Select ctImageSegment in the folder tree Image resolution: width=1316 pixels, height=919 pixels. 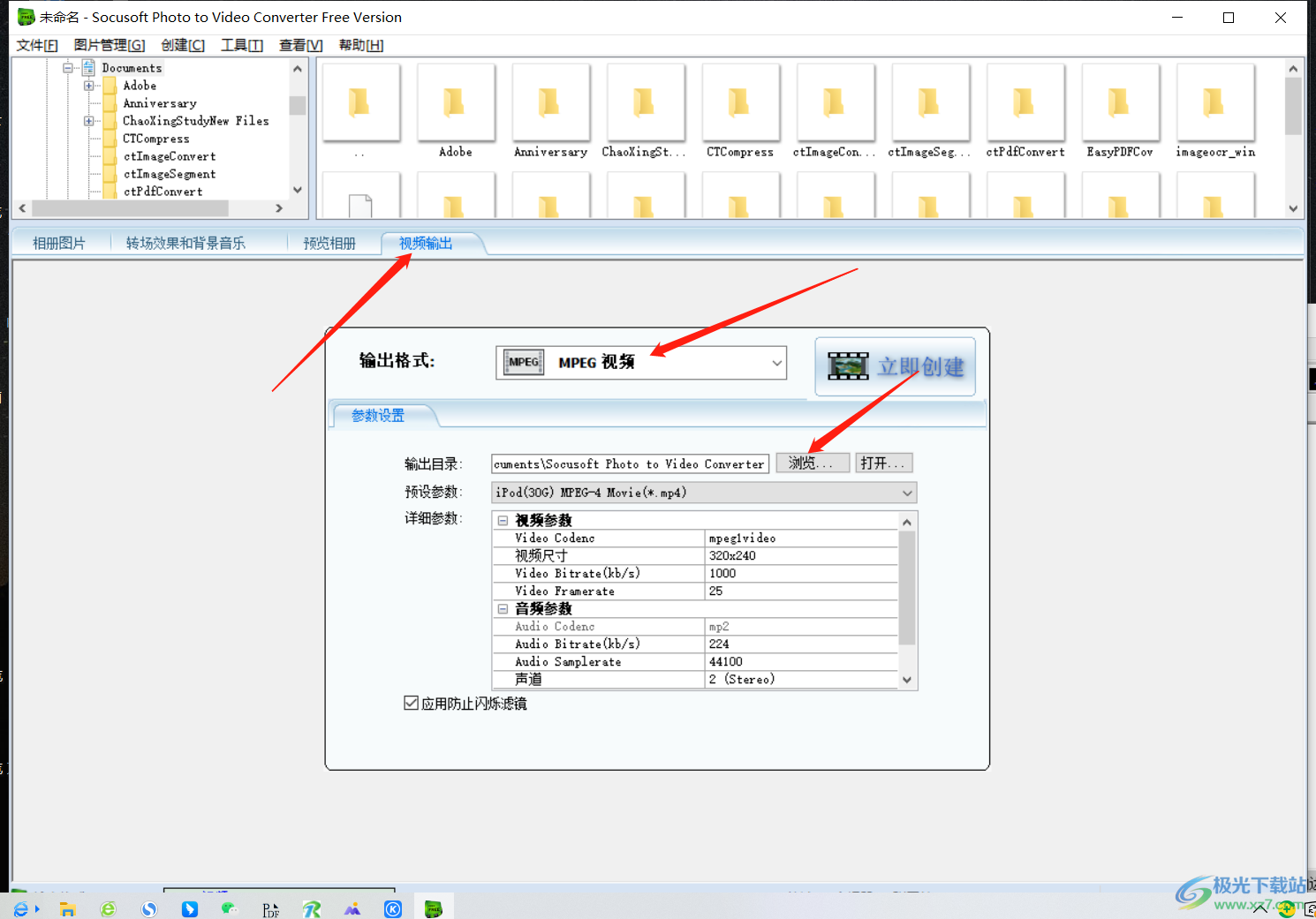click(170, 174)
